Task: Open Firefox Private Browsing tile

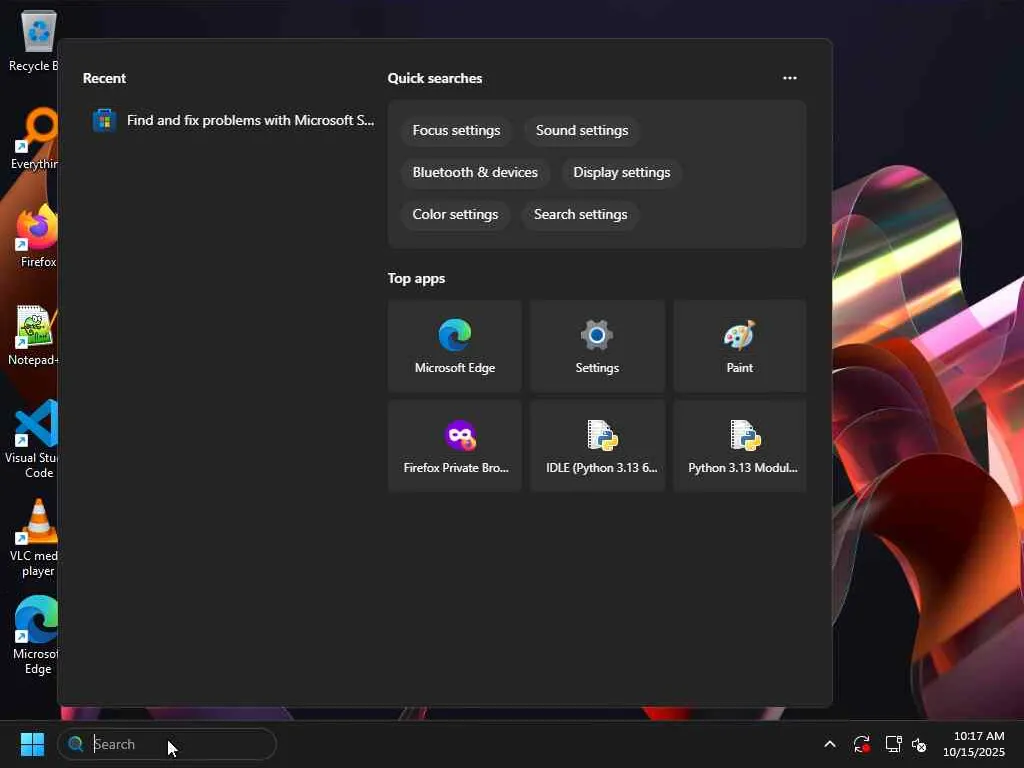Action: coord(455,446)
